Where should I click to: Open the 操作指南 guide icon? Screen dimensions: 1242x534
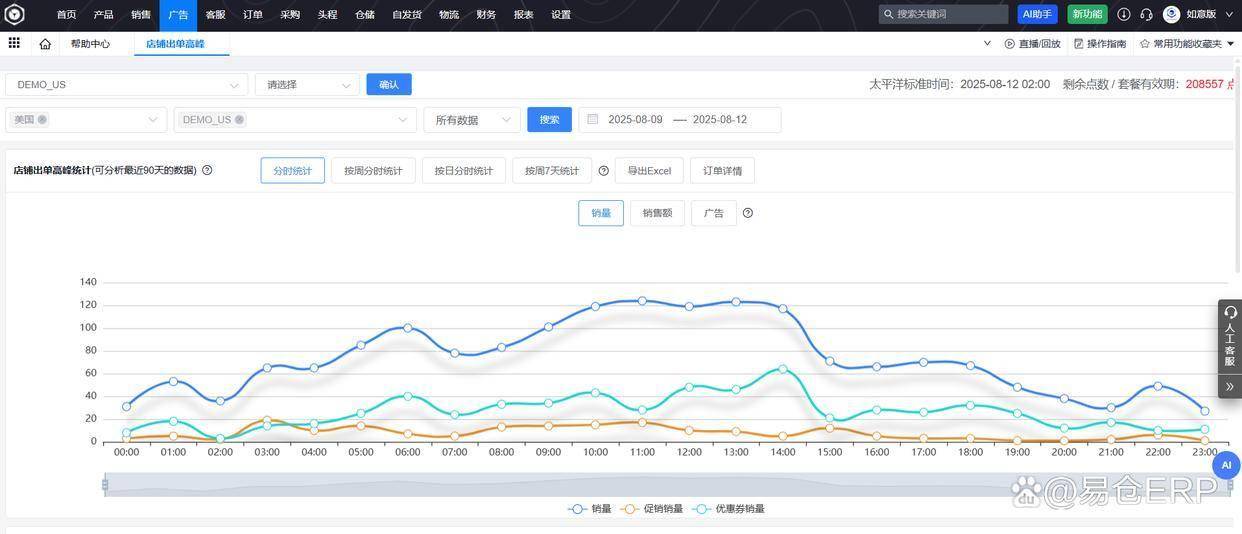[1079, 44]
